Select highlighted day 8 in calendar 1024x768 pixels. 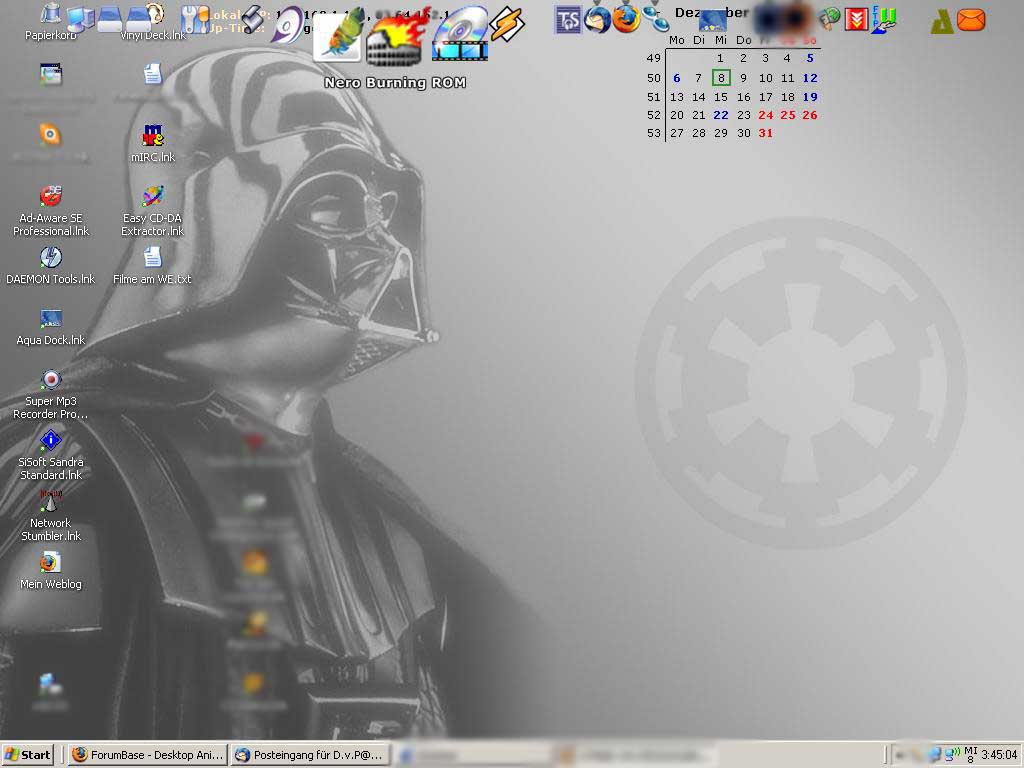(x=721, y=78)
